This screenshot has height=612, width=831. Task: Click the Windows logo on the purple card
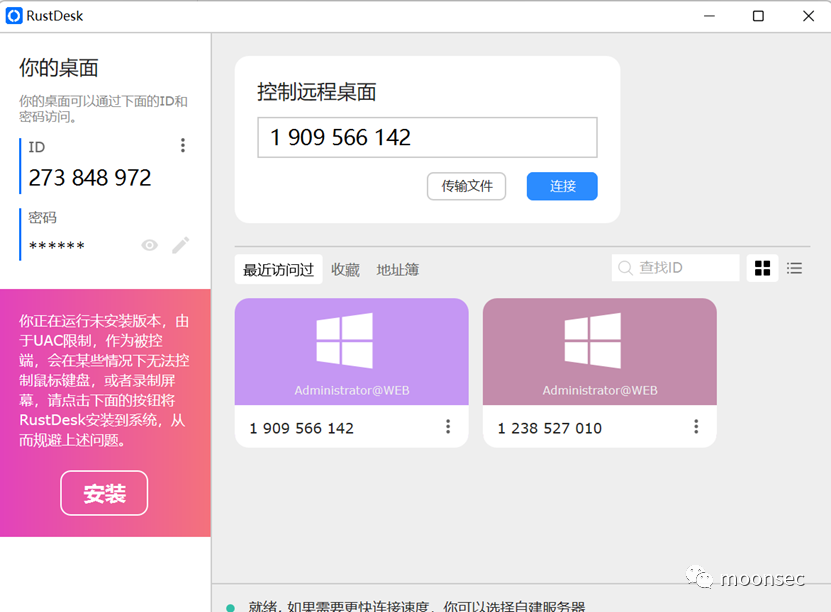click(x=344, y=341)
